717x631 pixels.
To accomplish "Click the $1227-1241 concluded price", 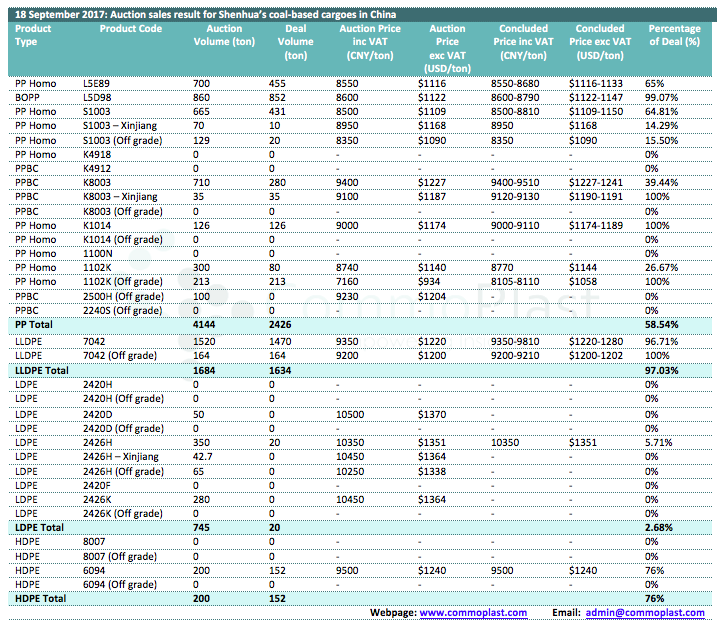I will (596, 182).
